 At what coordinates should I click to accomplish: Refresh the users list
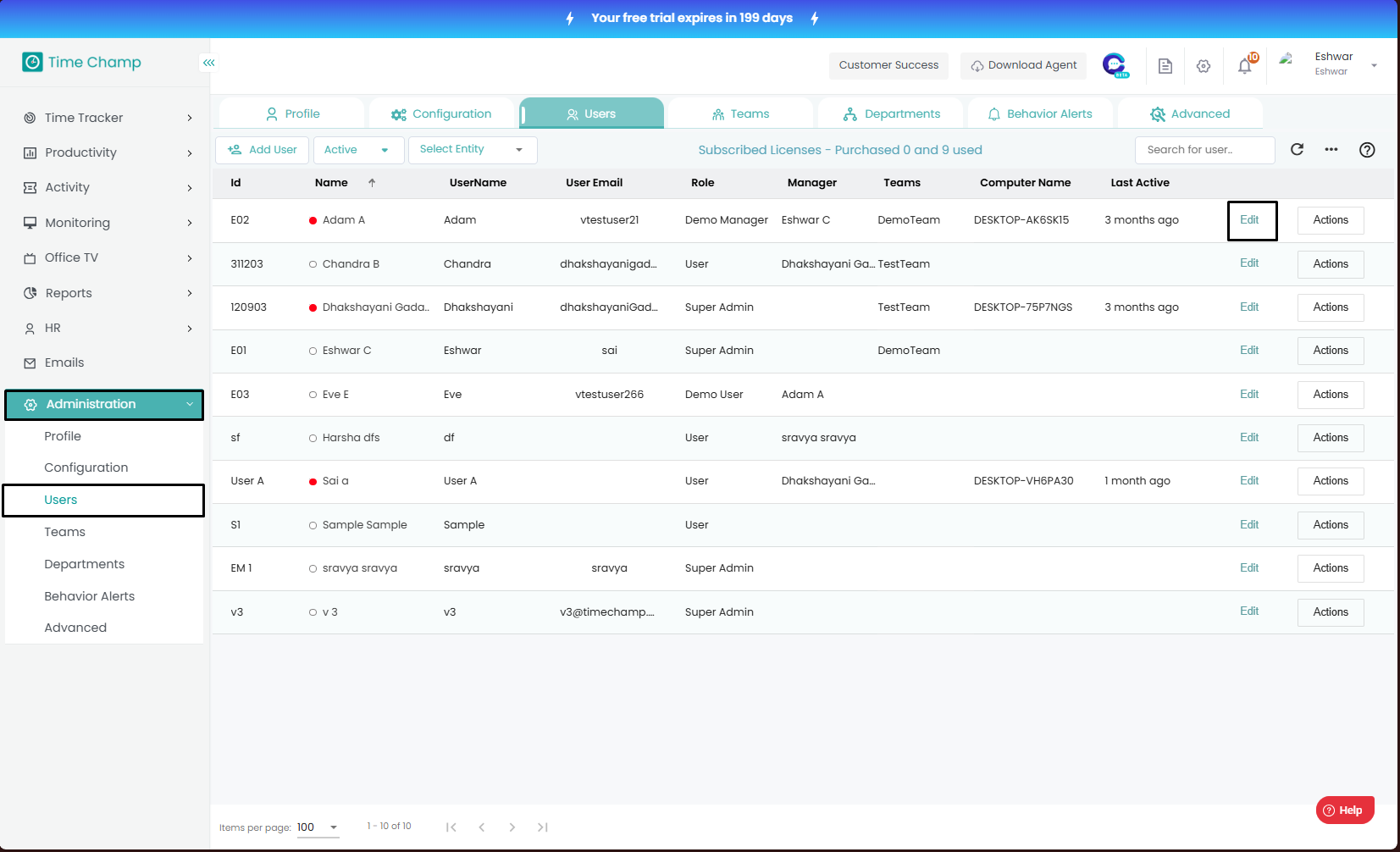(x=1297, y=150)
